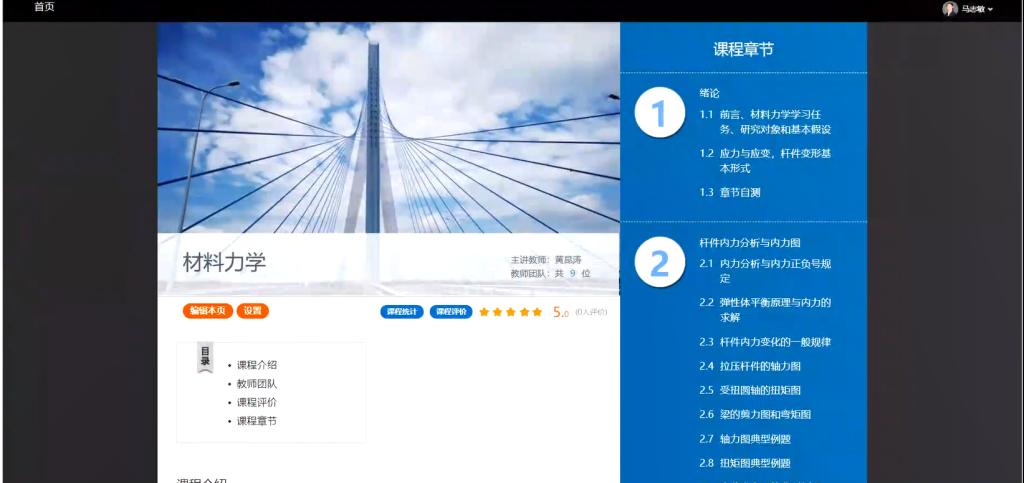Click the 目录 bookmark ribbon icon

pos(205,357)
